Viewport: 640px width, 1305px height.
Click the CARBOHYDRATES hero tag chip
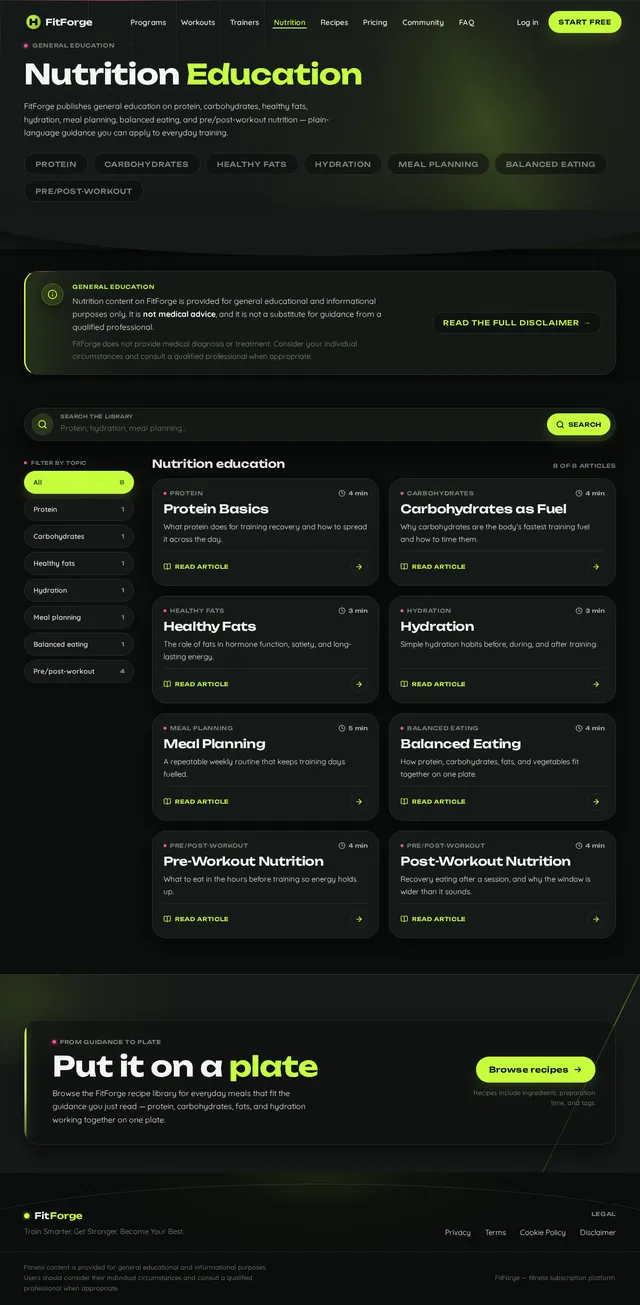146,164
